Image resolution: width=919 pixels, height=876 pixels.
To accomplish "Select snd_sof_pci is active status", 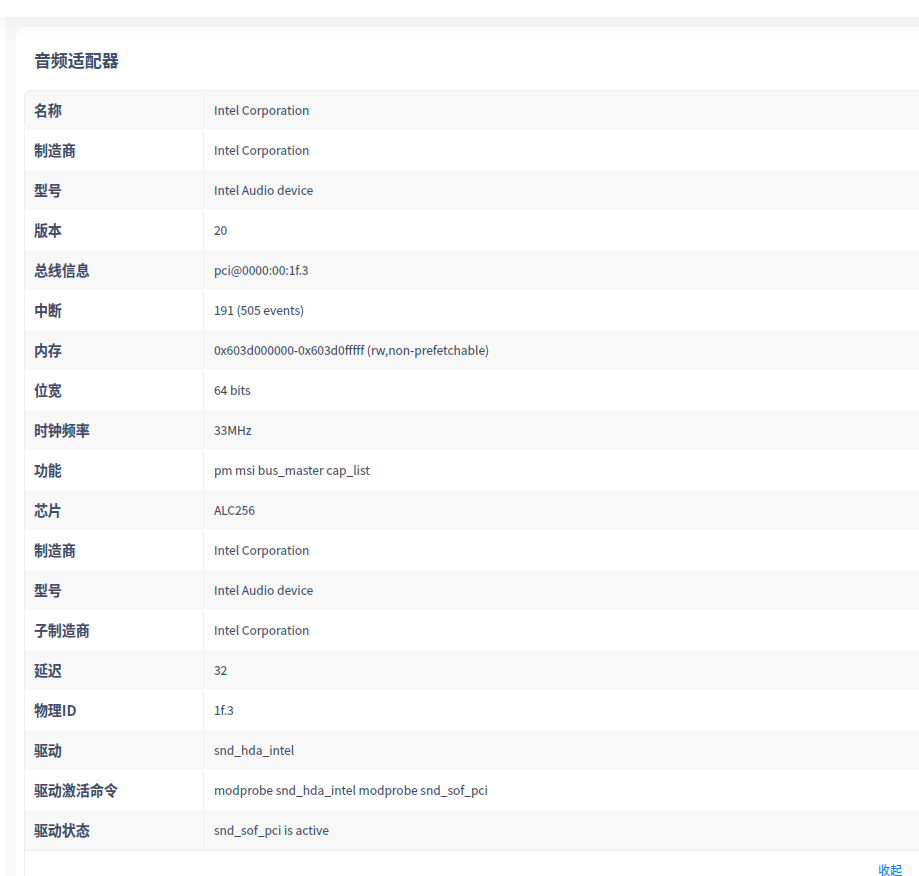I will pyautogui.click(x=271, y=831).
